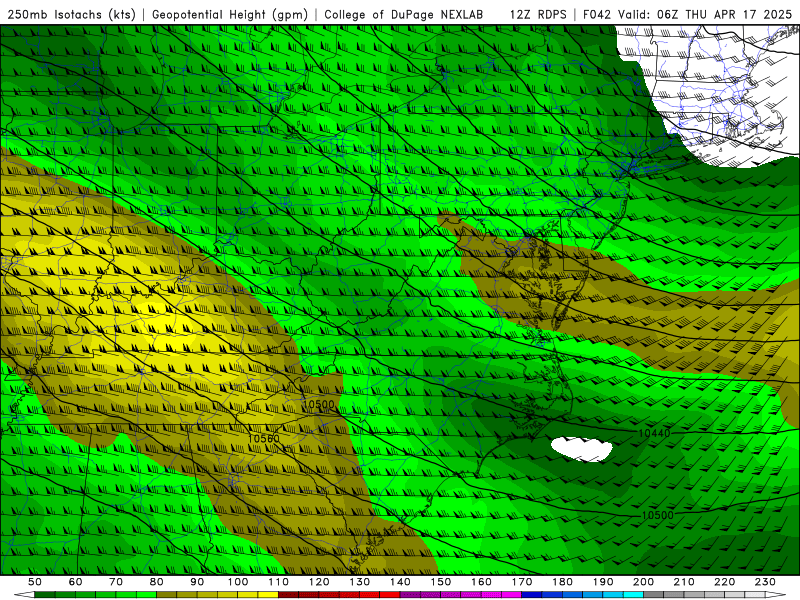The width and height of the screenshot is (800, 600).
Task: Click the 10560 height contour label
Action: (x=264, y=439)
